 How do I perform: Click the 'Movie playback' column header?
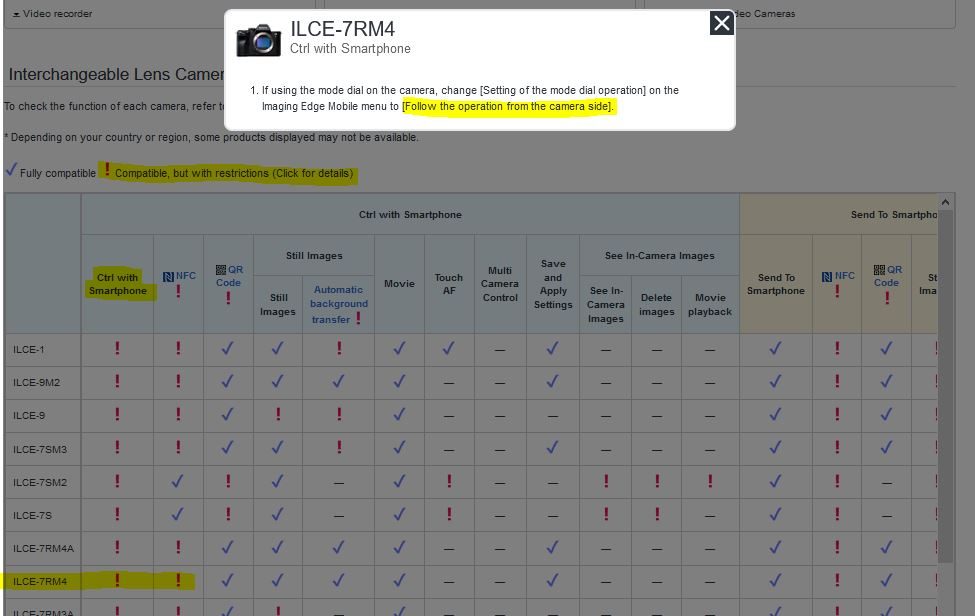coord(710,305)
